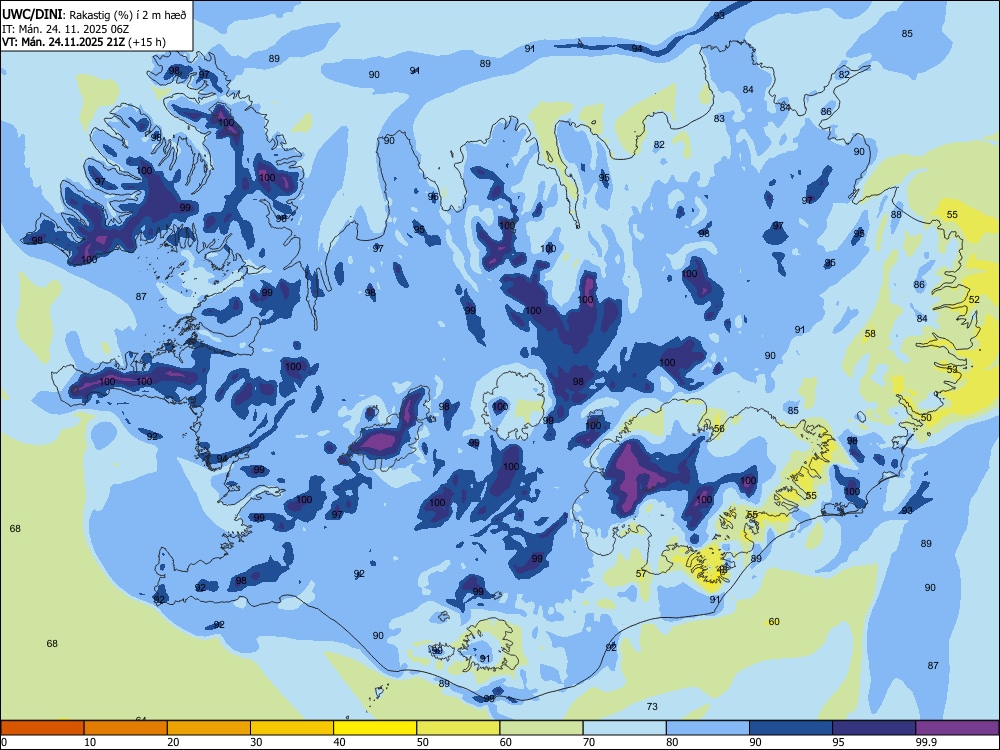
Task: Click the VT valid time line
Action: pos(84,42)
